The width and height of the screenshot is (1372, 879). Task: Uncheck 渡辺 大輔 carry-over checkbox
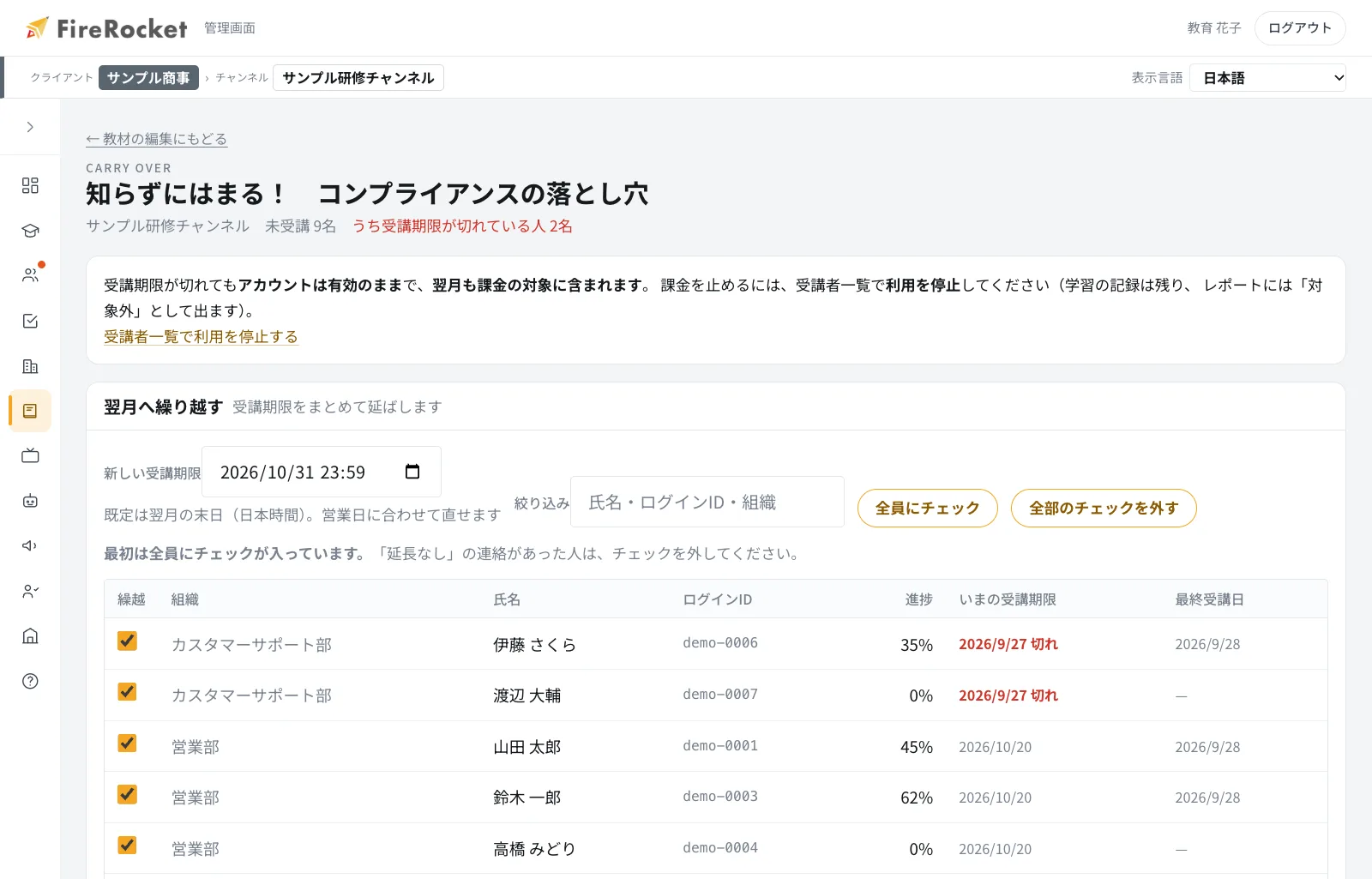127,691
